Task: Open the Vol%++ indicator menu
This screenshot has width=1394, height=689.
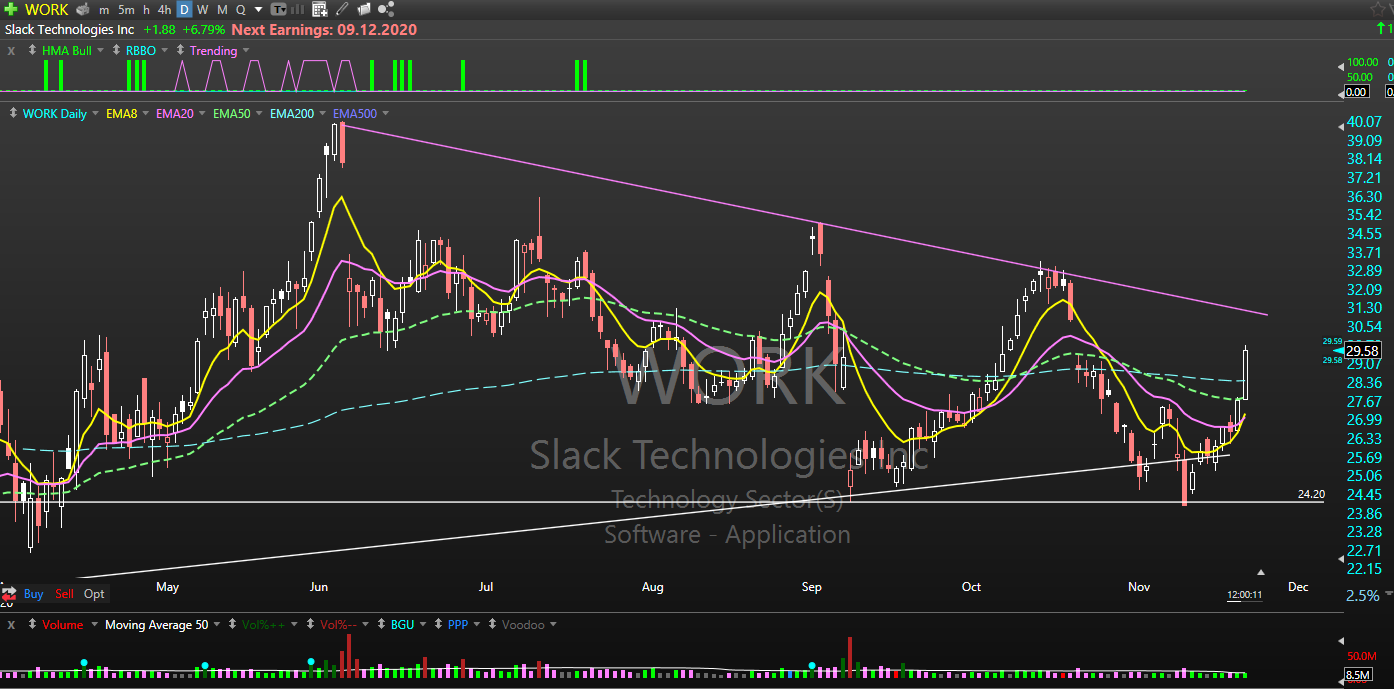Action: [x=293, y=625]
